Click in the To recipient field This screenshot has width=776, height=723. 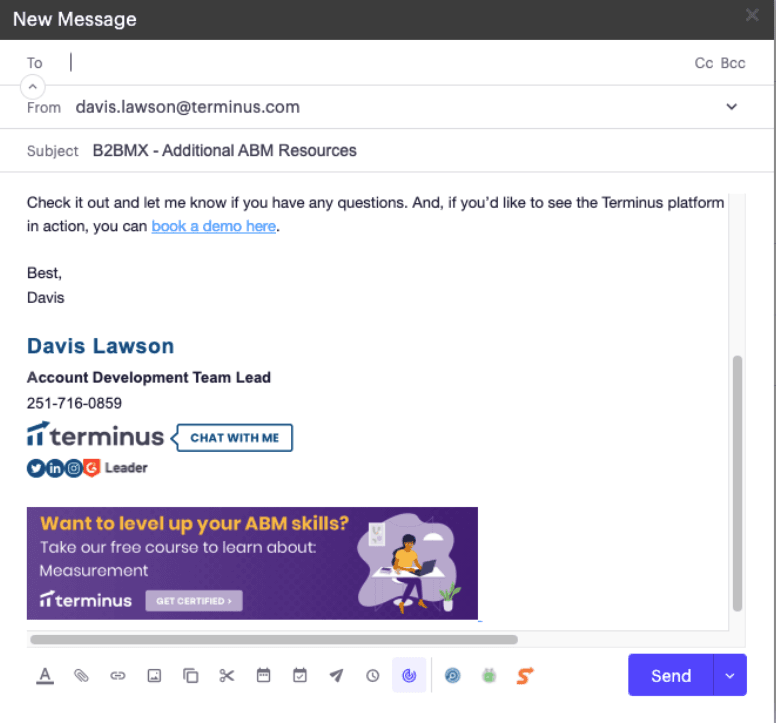click(x=370, y=63)
